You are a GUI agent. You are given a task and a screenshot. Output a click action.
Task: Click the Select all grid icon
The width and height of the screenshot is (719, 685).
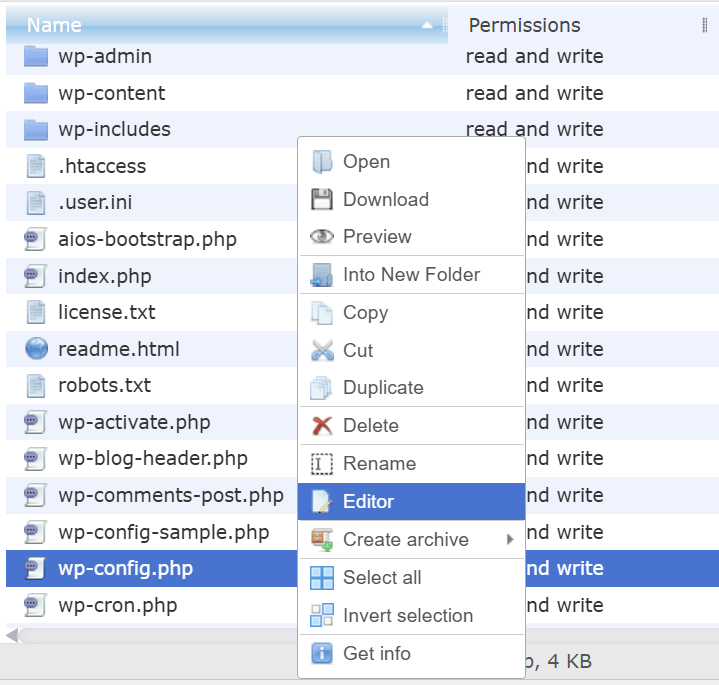coord(322,578)
